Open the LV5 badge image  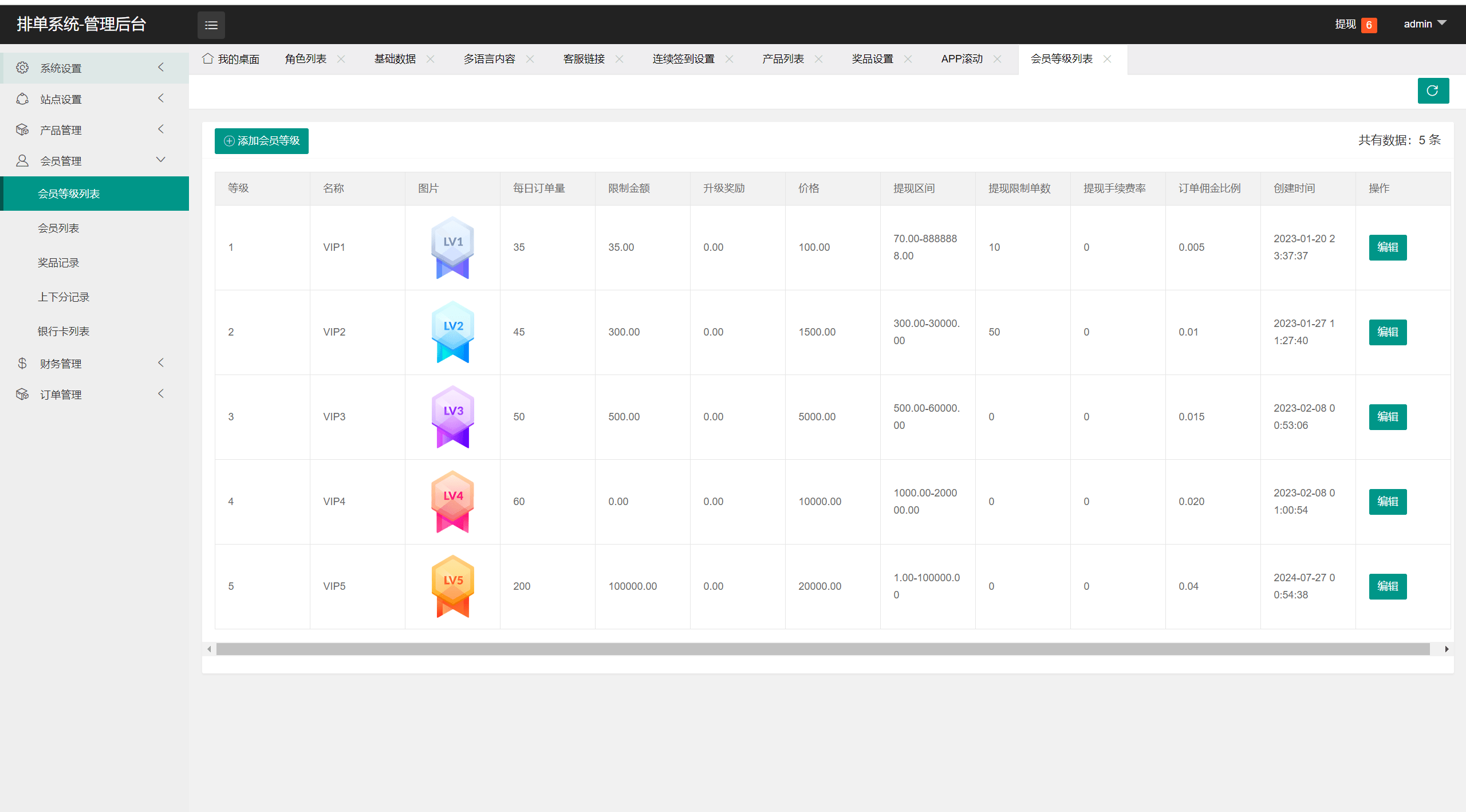click(x=452, y=586)
